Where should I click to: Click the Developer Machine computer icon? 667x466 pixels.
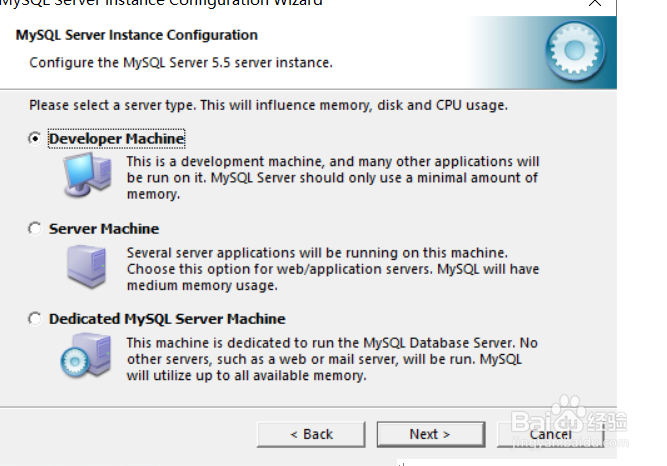click(x=88, y=175)
